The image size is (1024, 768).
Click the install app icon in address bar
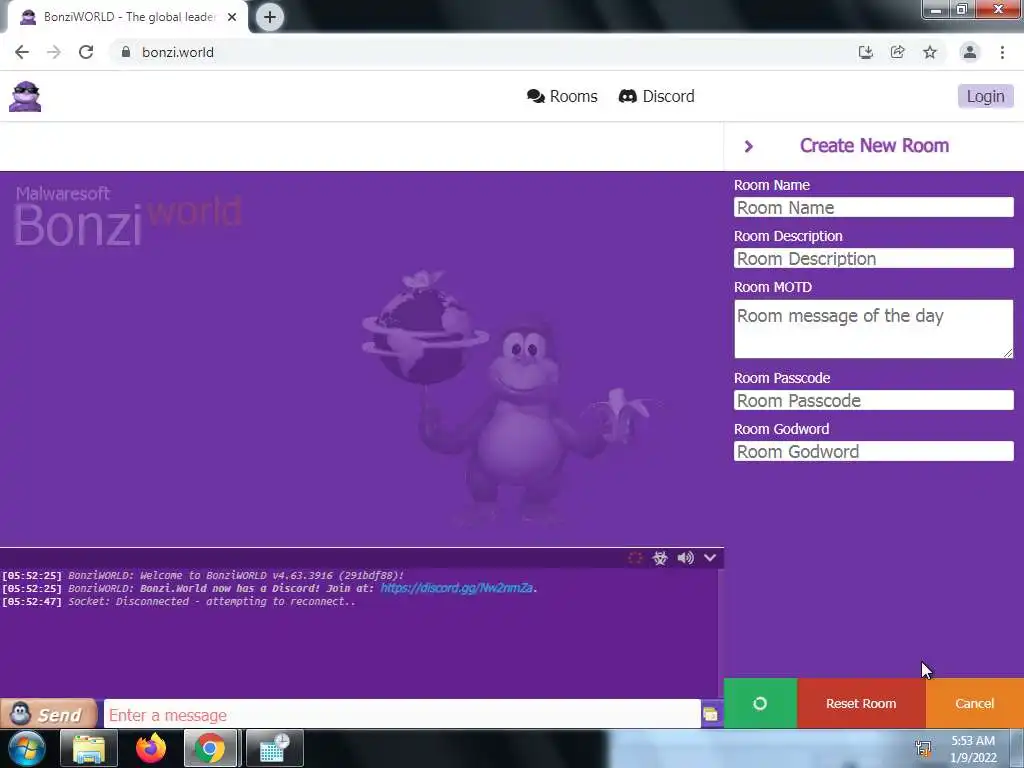click(866, 52)
